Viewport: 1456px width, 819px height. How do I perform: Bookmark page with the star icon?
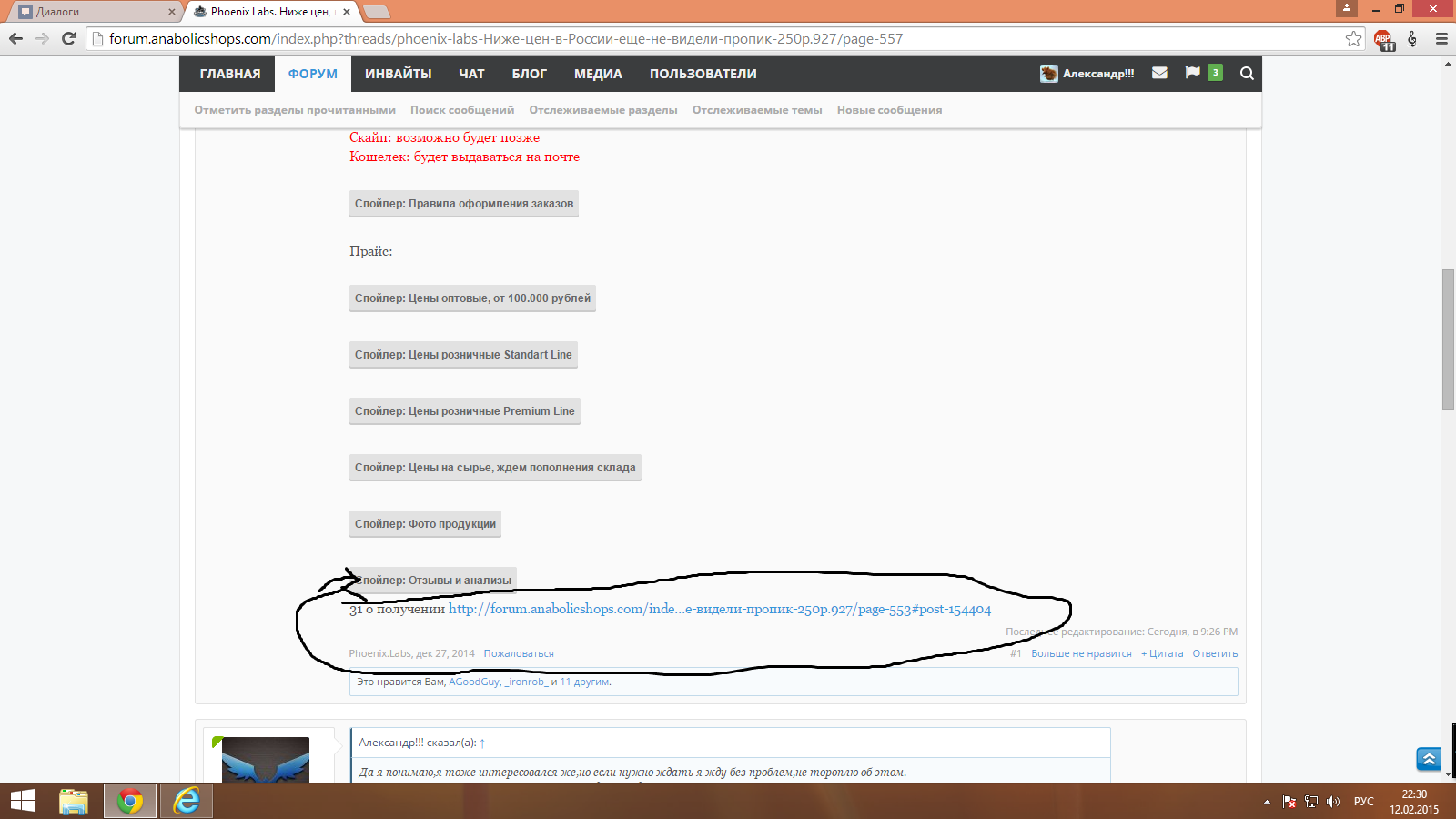[1353, 39]
